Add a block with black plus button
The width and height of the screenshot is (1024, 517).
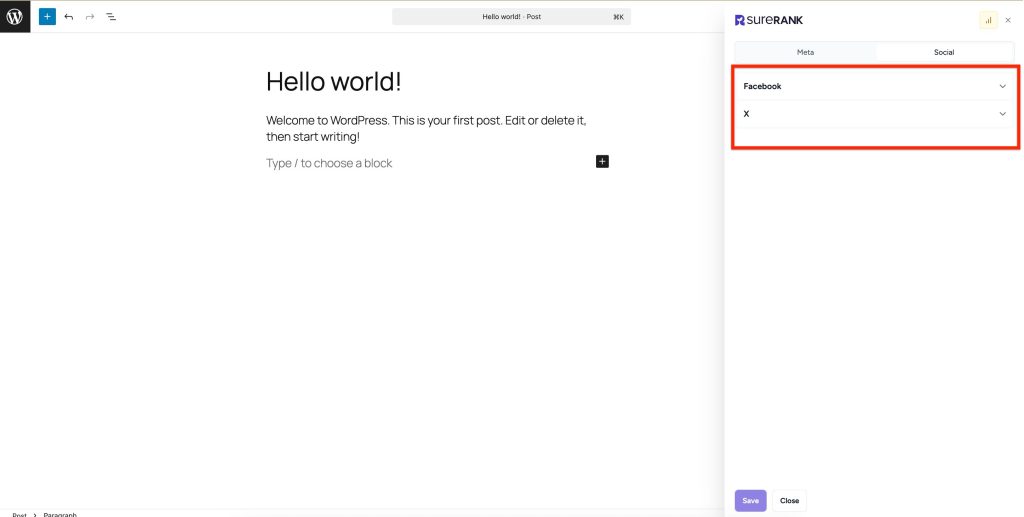[x=602, y=161]
